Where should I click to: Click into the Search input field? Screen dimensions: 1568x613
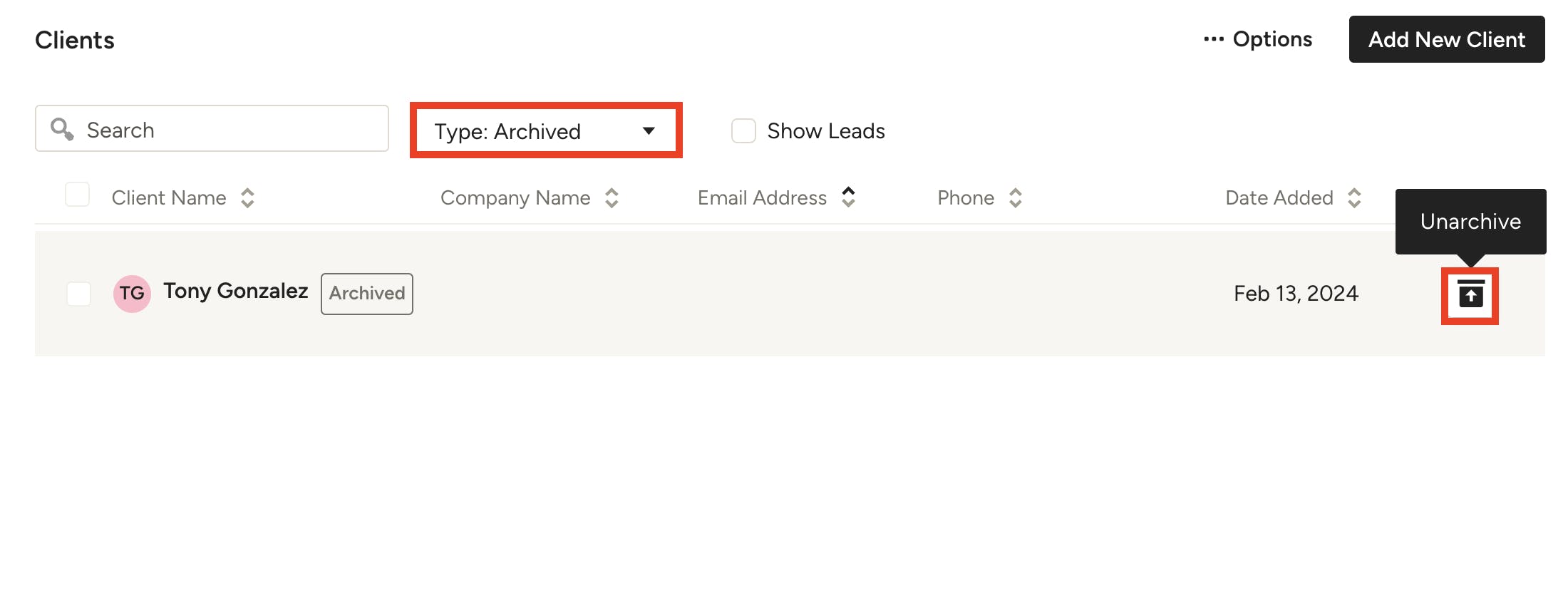(212, 129)
